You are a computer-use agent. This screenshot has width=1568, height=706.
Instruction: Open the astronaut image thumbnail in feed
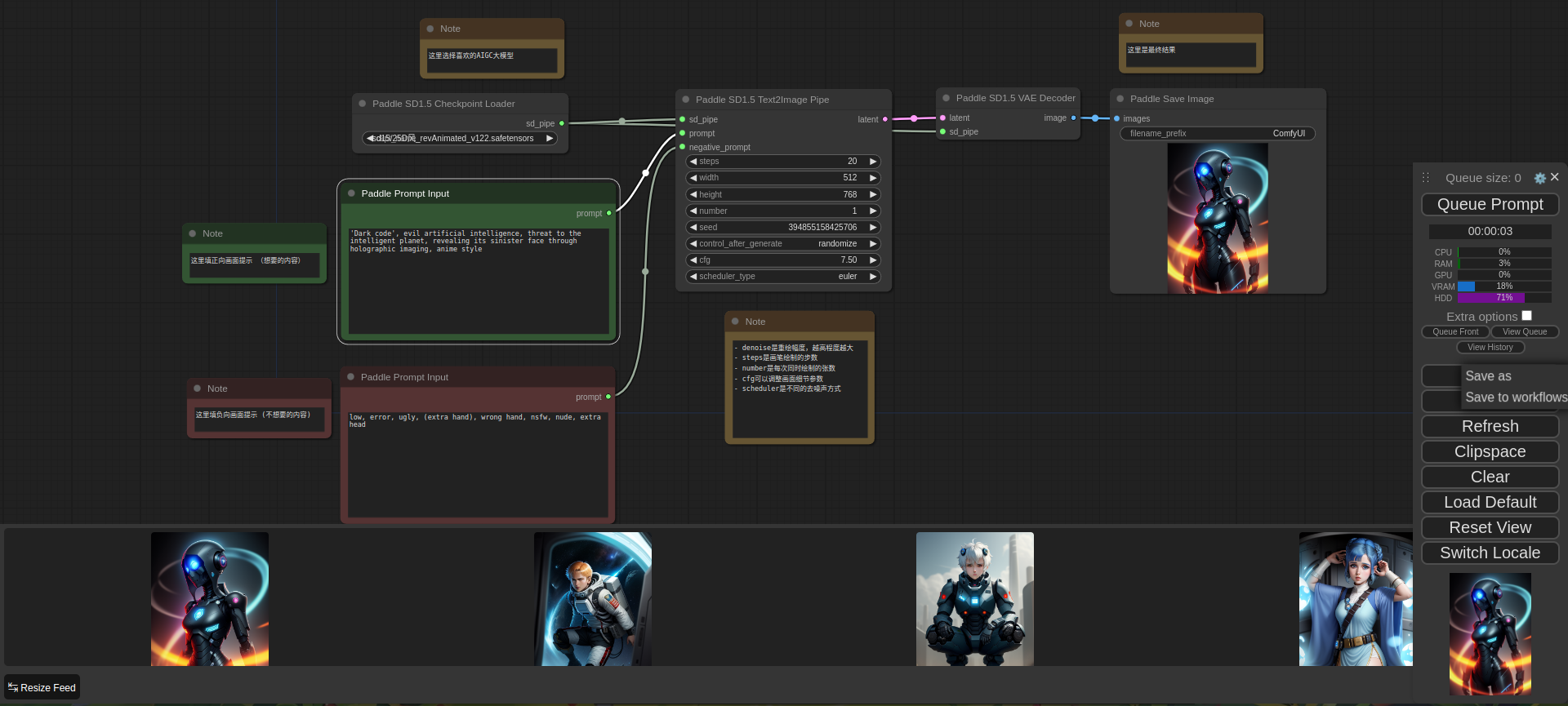click(592, 599)
